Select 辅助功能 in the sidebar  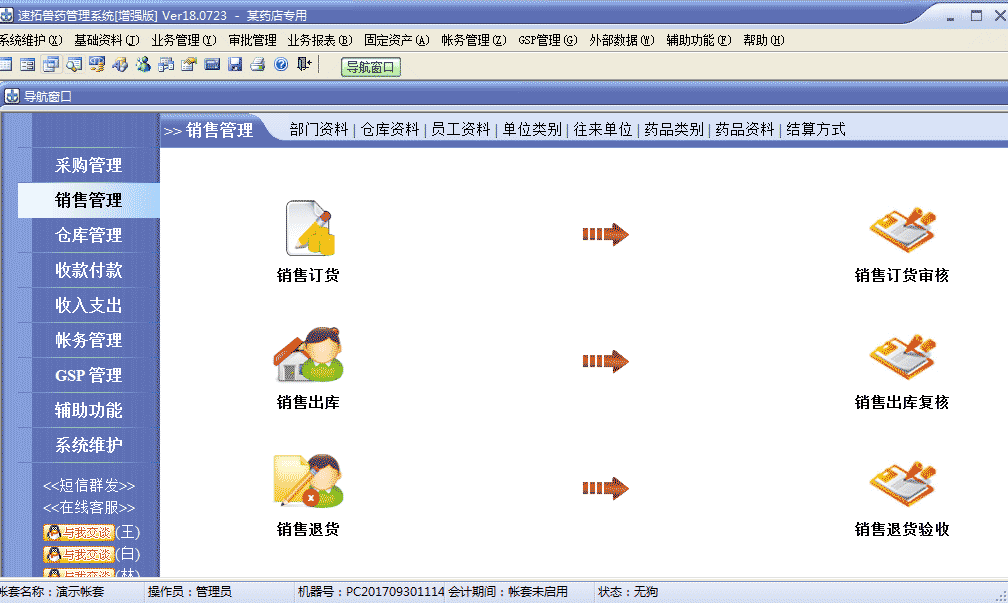point(89,410)
